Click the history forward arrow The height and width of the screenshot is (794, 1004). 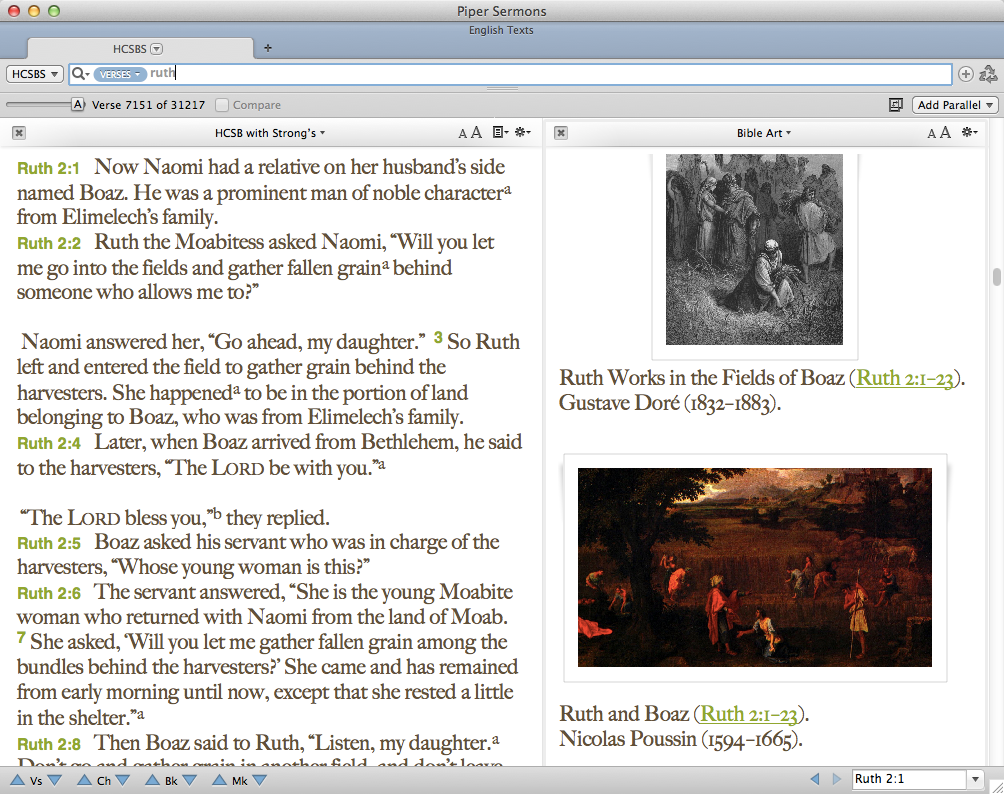click(836, 779)
